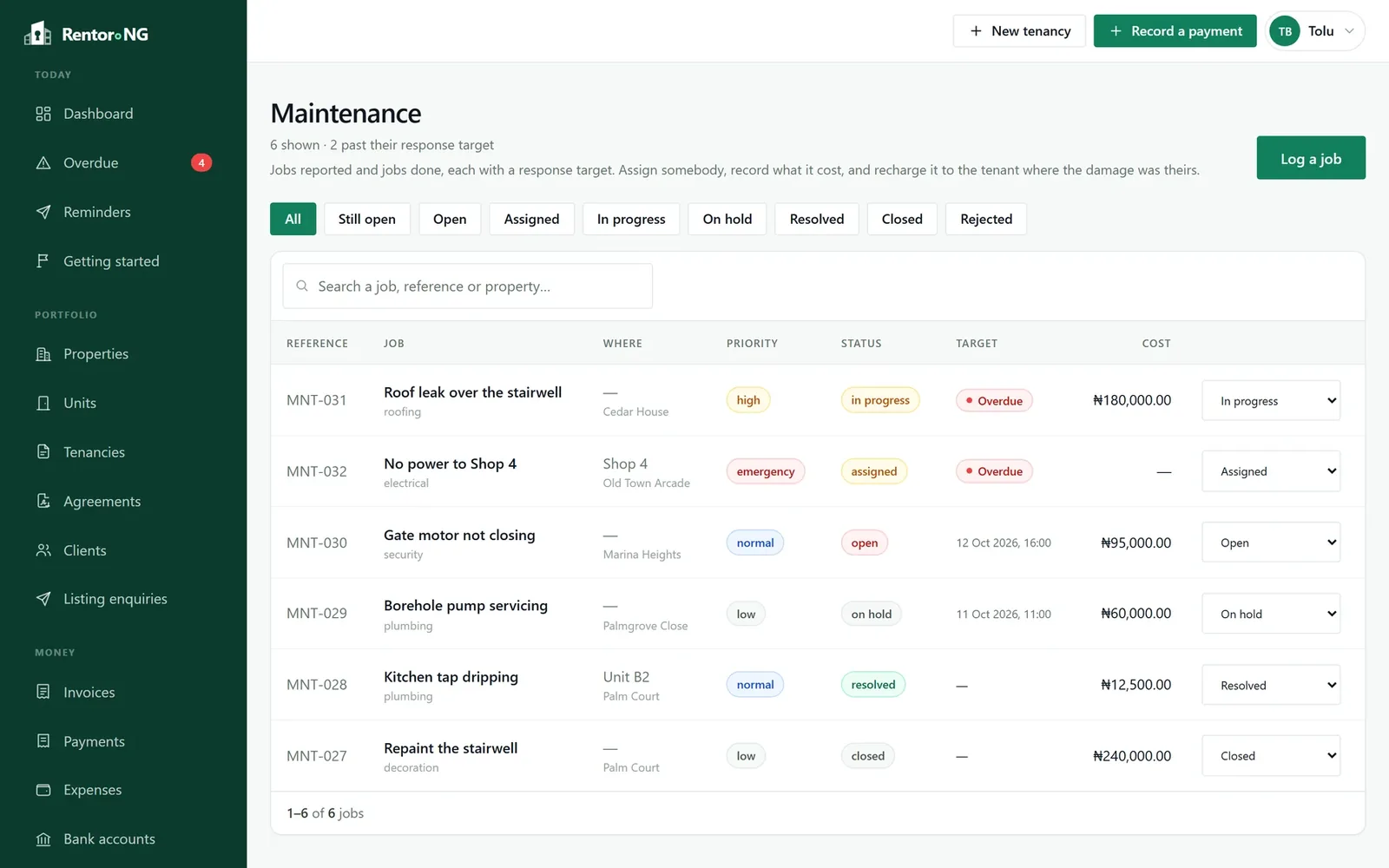Viewport: 1389px width, 868px height.
Task: Open status dropdown for MNT-030 Open
Action: tap(1271, 542)
